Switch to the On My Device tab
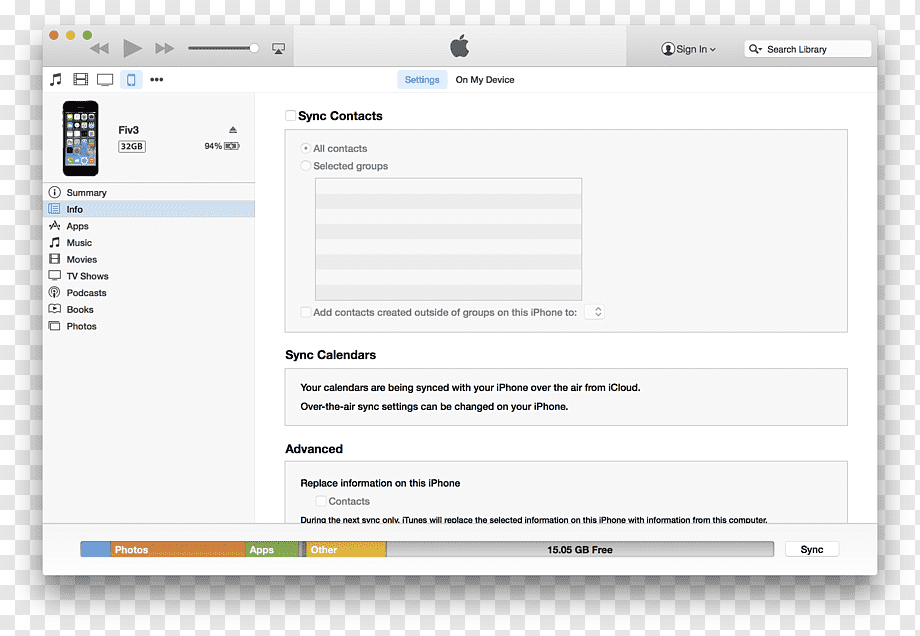 coord(485,80)
